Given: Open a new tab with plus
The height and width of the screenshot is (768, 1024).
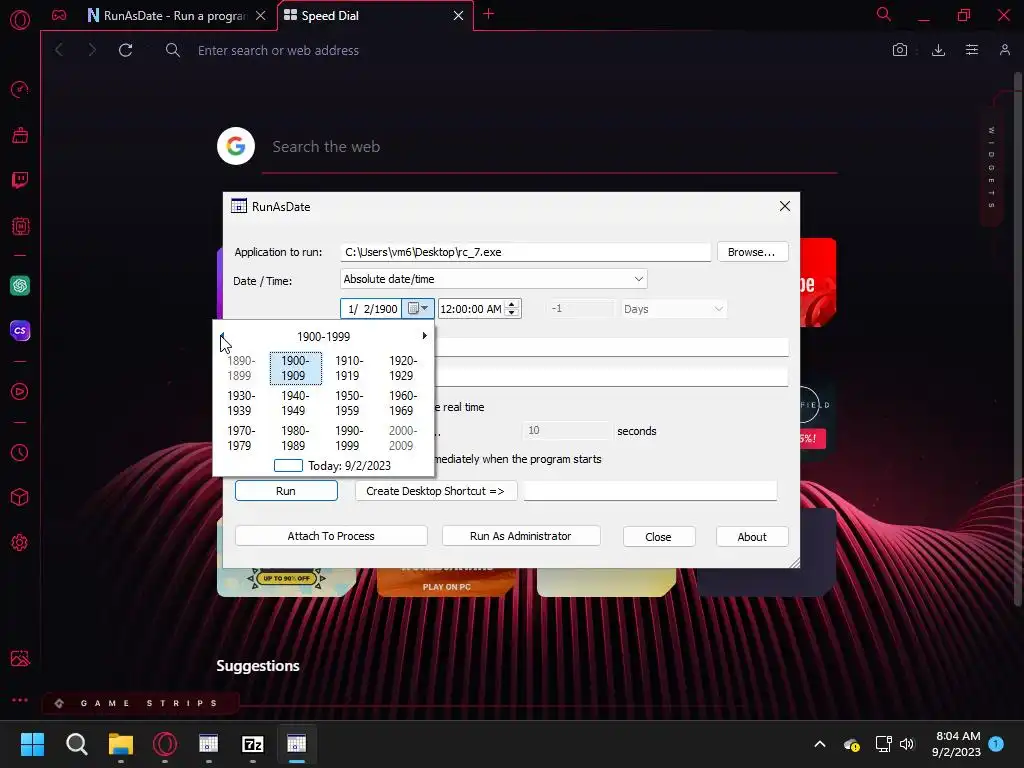Looking at the screenshot, I should (x=488, y=14).
